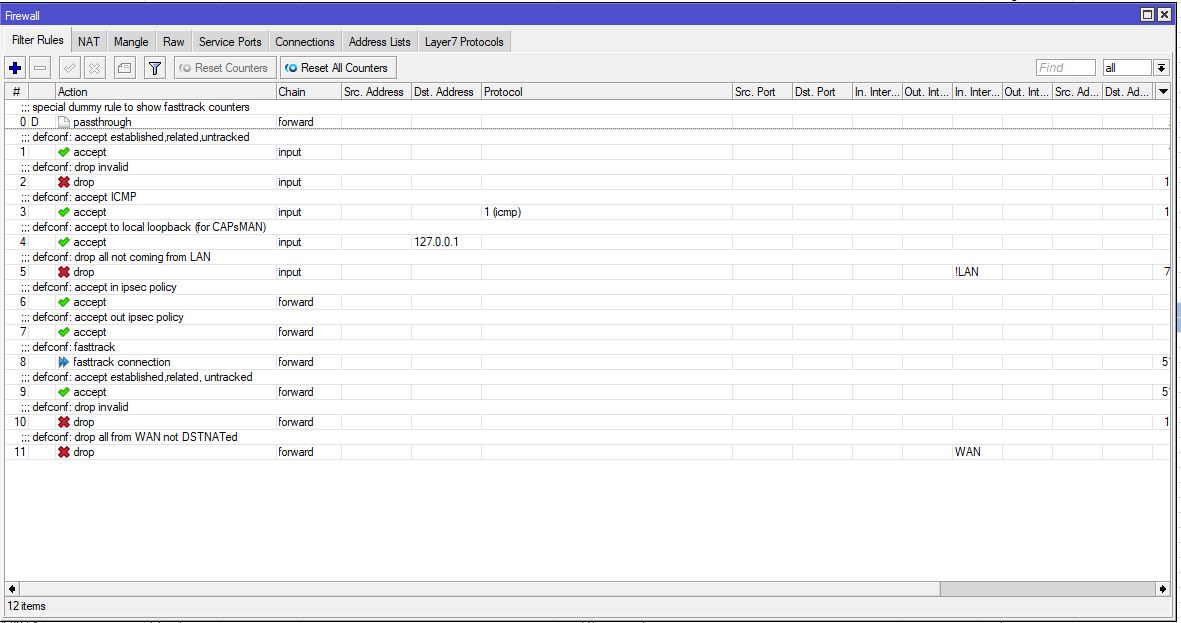Click the comment icon in the toolbar
The height and width of the screenshot is (623, 1181).
[x=124, y=68]
